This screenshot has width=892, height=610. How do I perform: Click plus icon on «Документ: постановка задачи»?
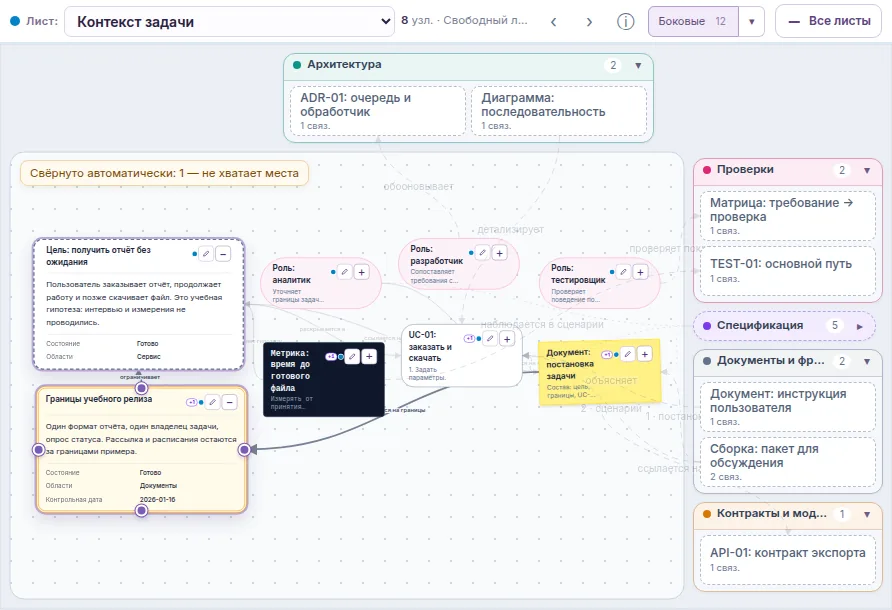pyautogui.click(x=645, y=354)
